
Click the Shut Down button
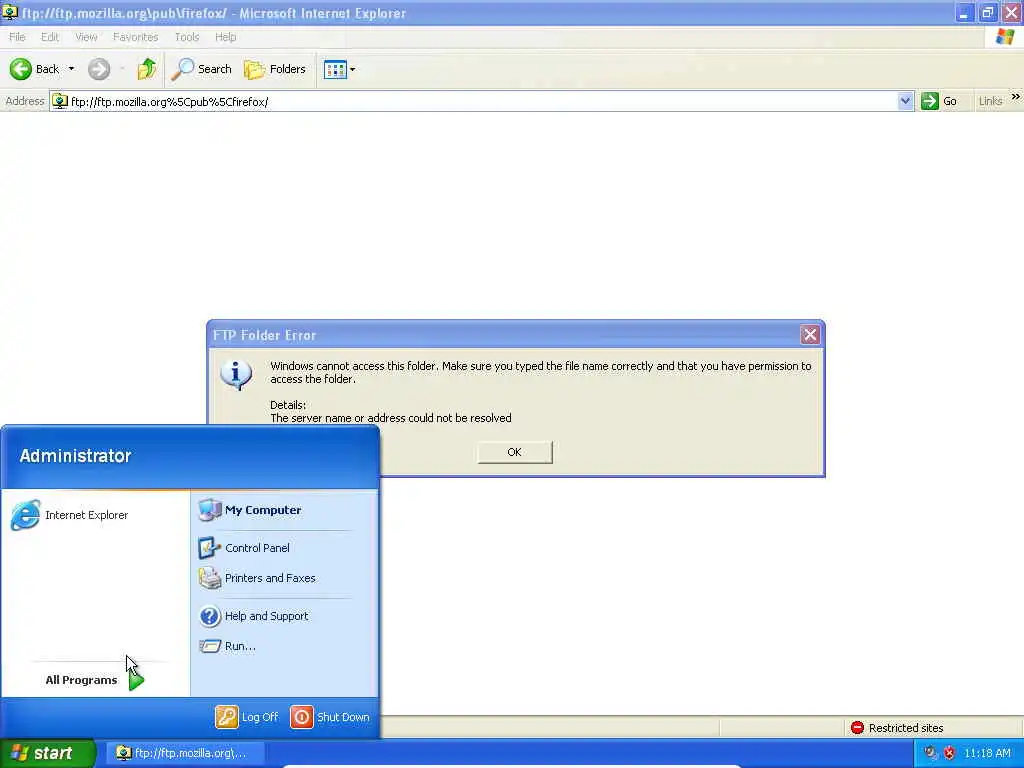tap(330, 717)
